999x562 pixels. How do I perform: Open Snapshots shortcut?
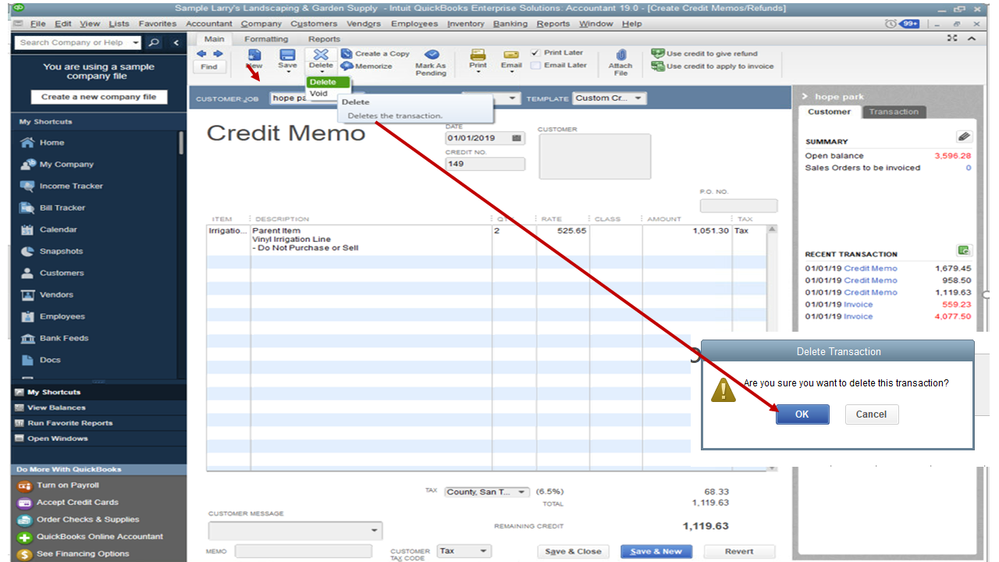coord(61,251)
